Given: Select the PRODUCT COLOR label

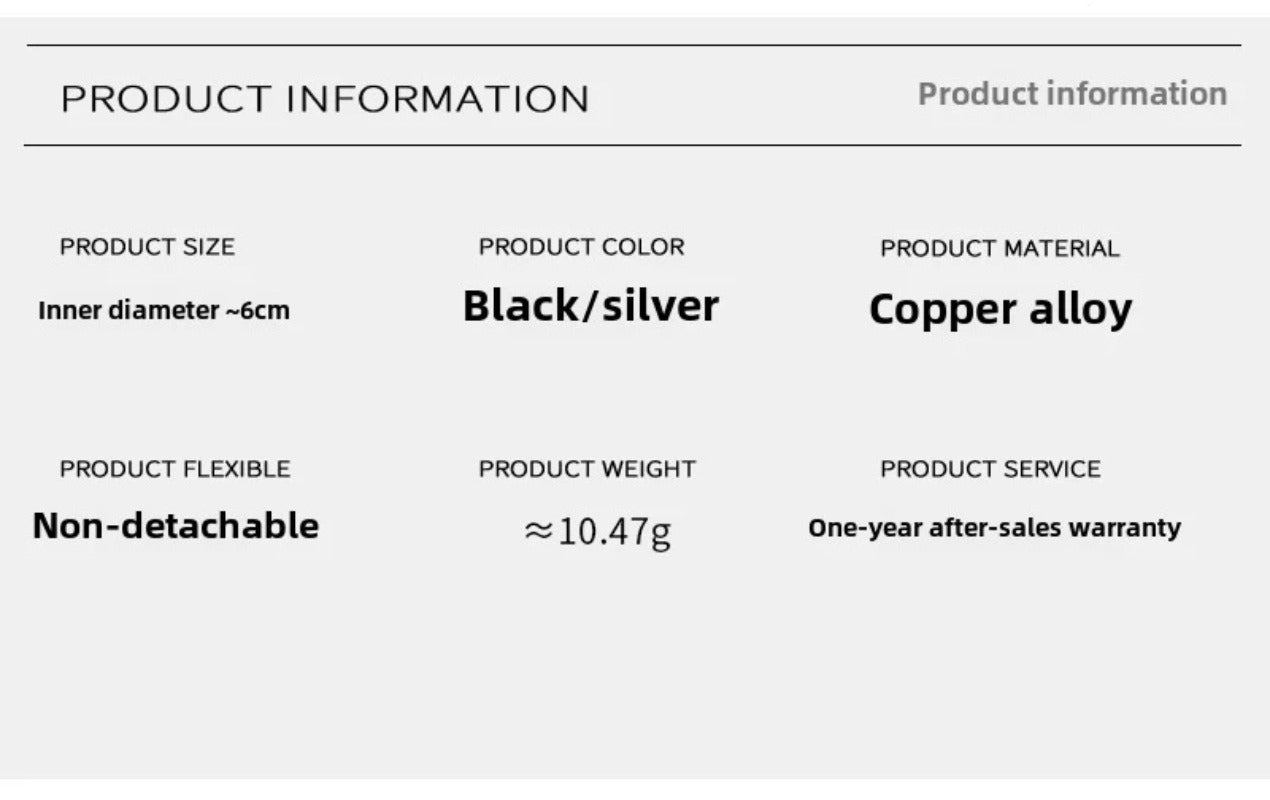Looking at the screenshot, I should pyautogui.click(x=581, y=247).
